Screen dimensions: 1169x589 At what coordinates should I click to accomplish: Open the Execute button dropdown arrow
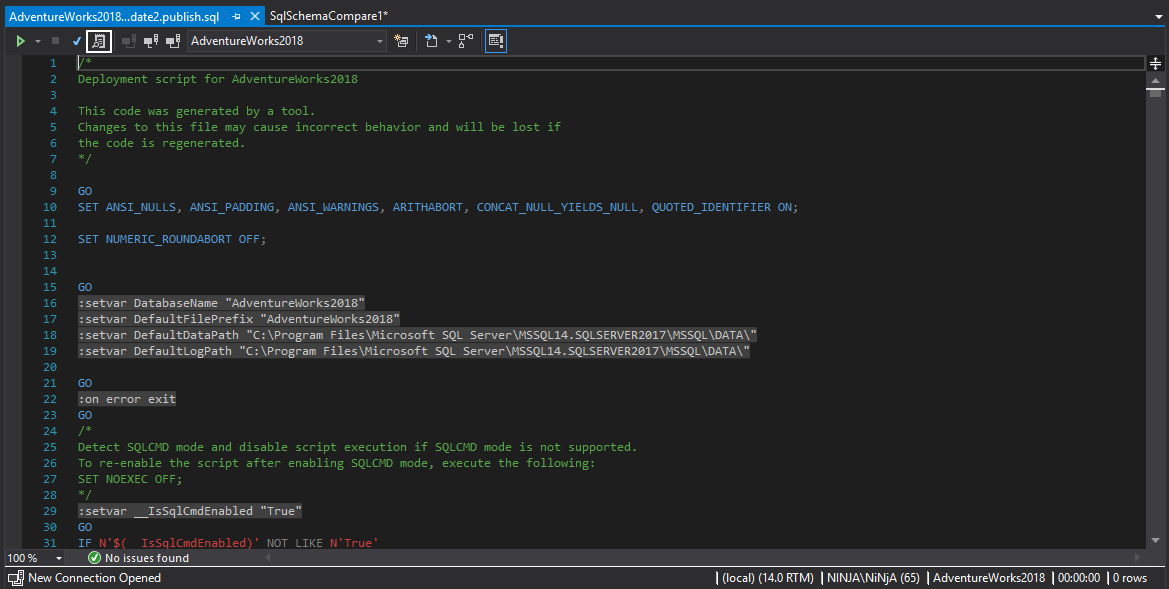click(x=37, y=41)
